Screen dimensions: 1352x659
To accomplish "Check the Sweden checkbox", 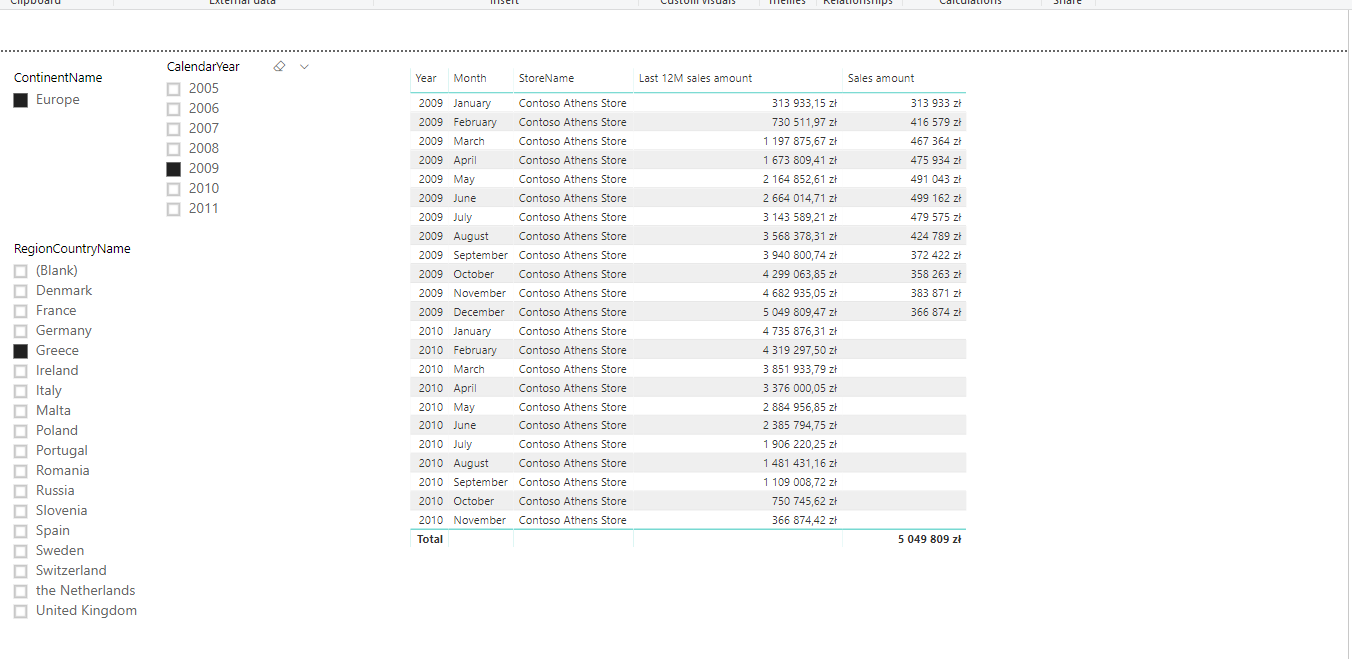I will 21,551.
